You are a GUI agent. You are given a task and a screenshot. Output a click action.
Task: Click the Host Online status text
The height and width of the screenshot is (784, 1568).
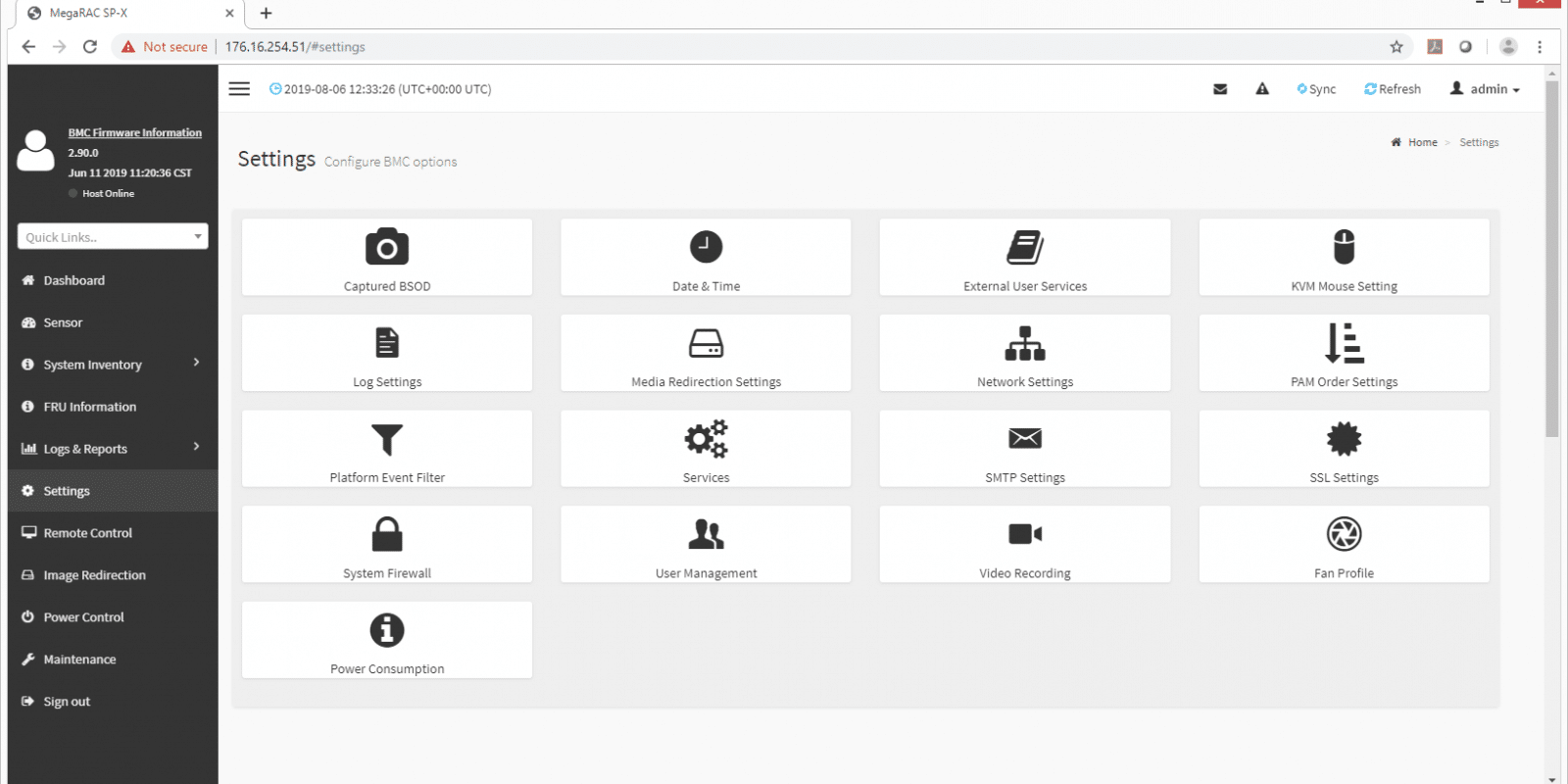tap(108, 193)
